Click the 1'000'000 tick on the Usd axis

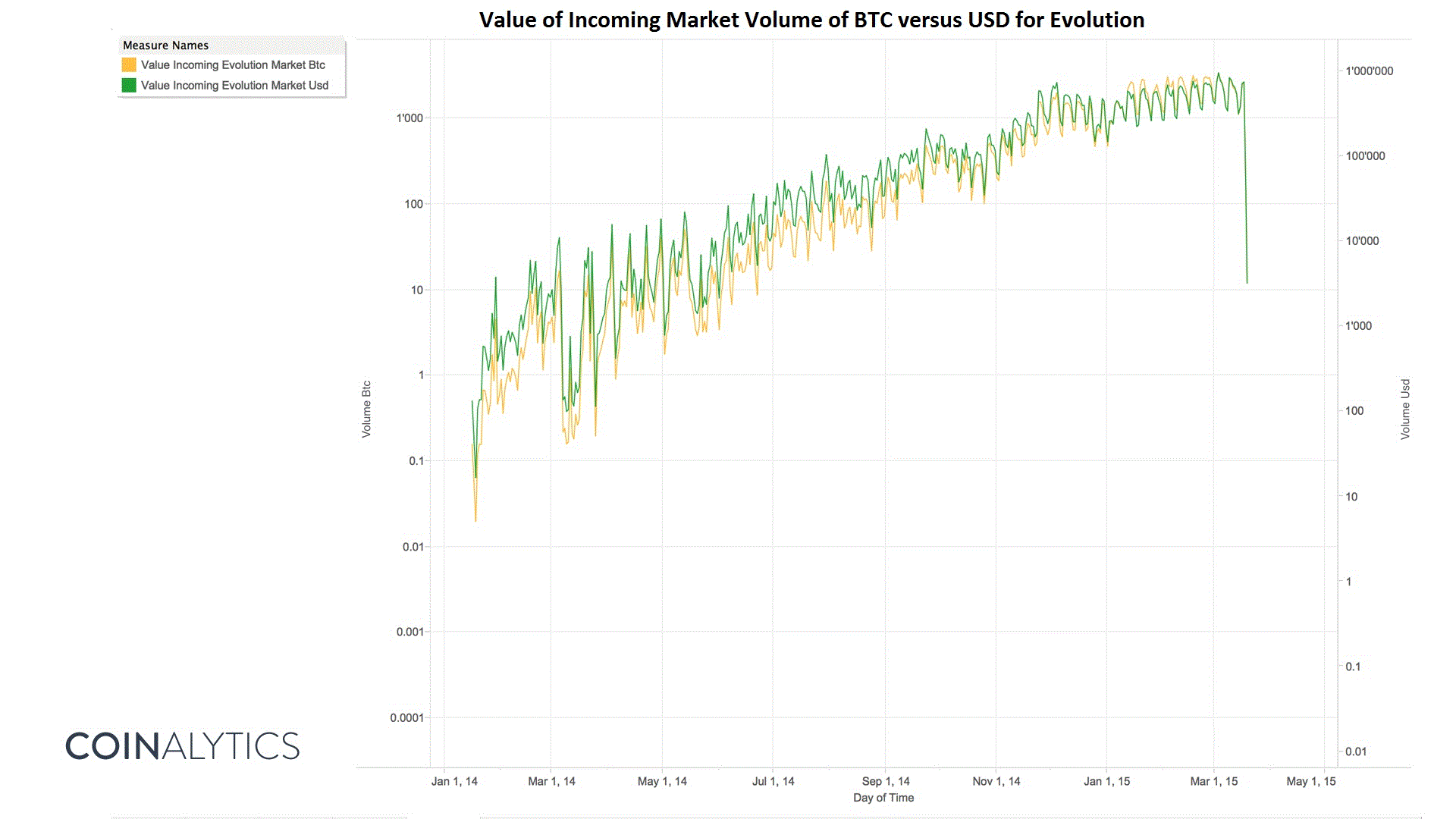[1369, 71]
